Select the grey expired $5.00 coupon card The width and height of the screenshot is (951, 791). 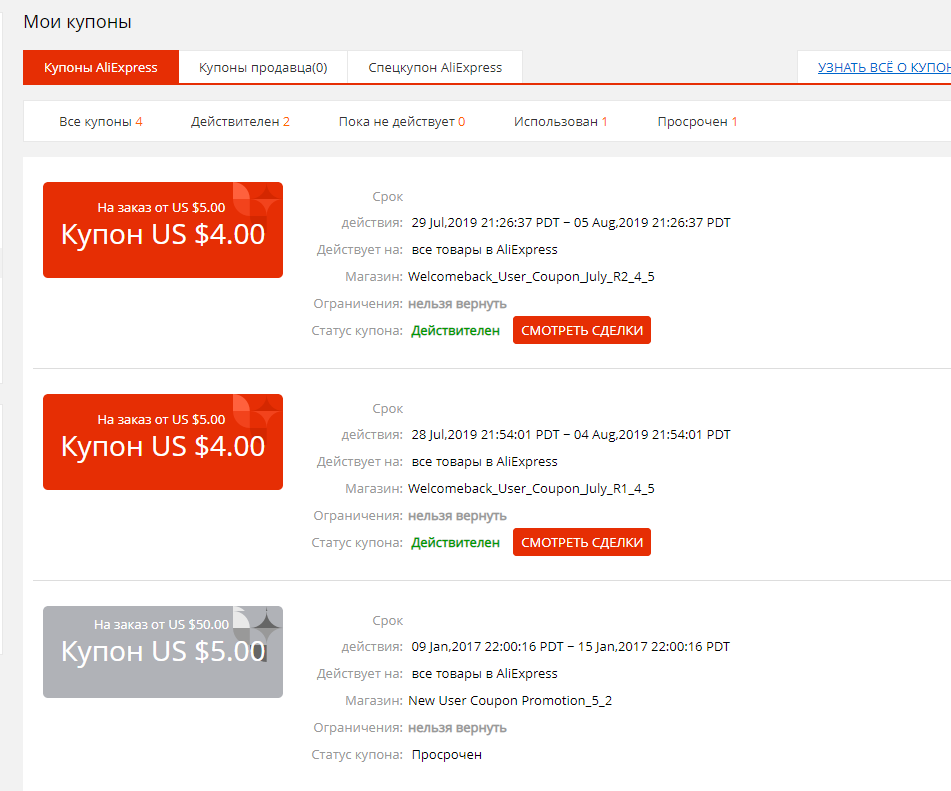coord(163,651)
